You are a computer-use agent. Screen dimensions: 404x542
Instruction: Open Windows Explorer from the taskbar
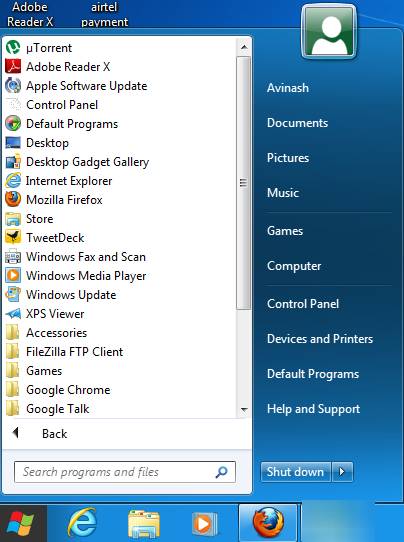(144, 523)
